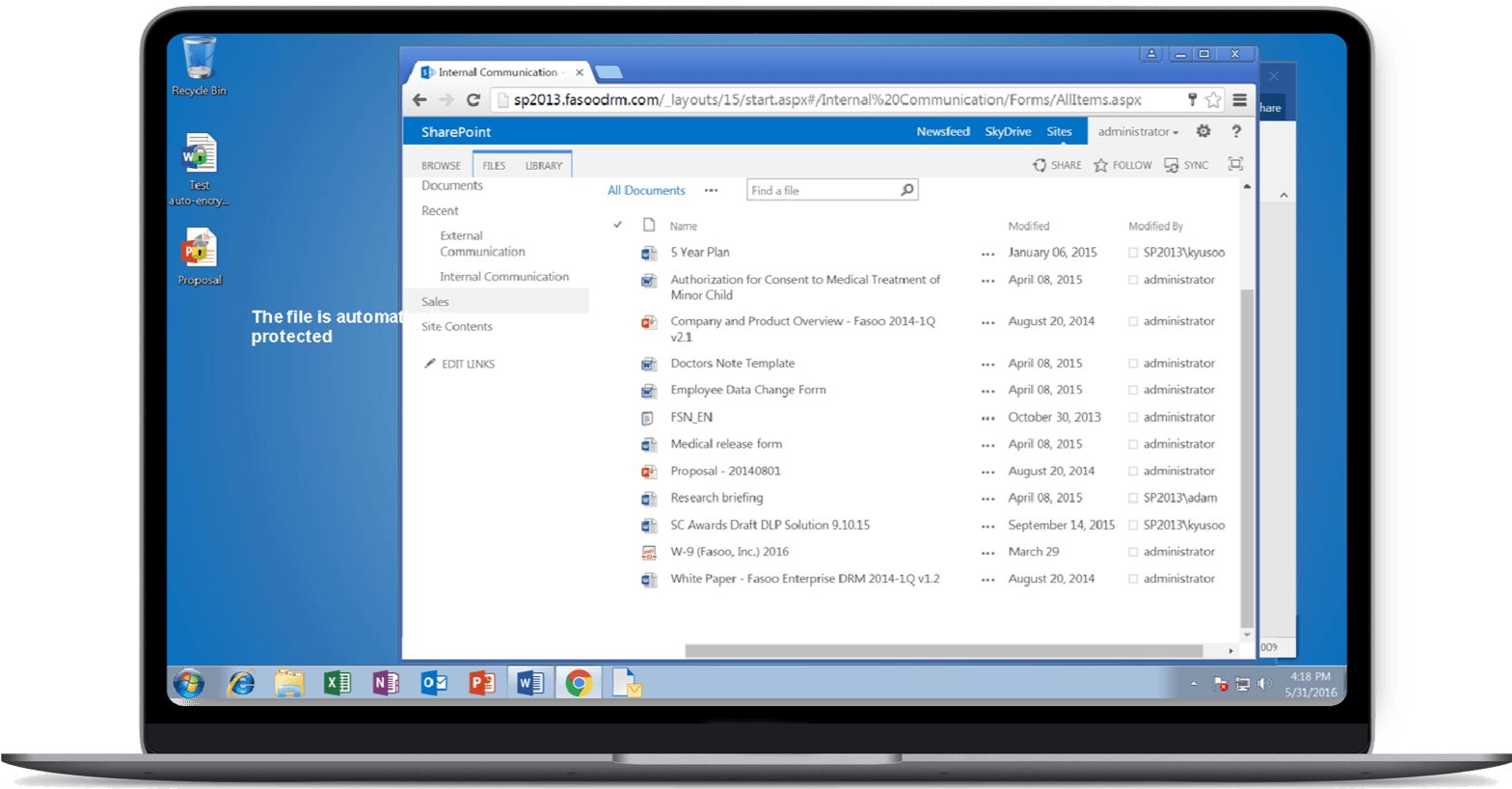Click file icon of FSN_EN

click(649, 418)
